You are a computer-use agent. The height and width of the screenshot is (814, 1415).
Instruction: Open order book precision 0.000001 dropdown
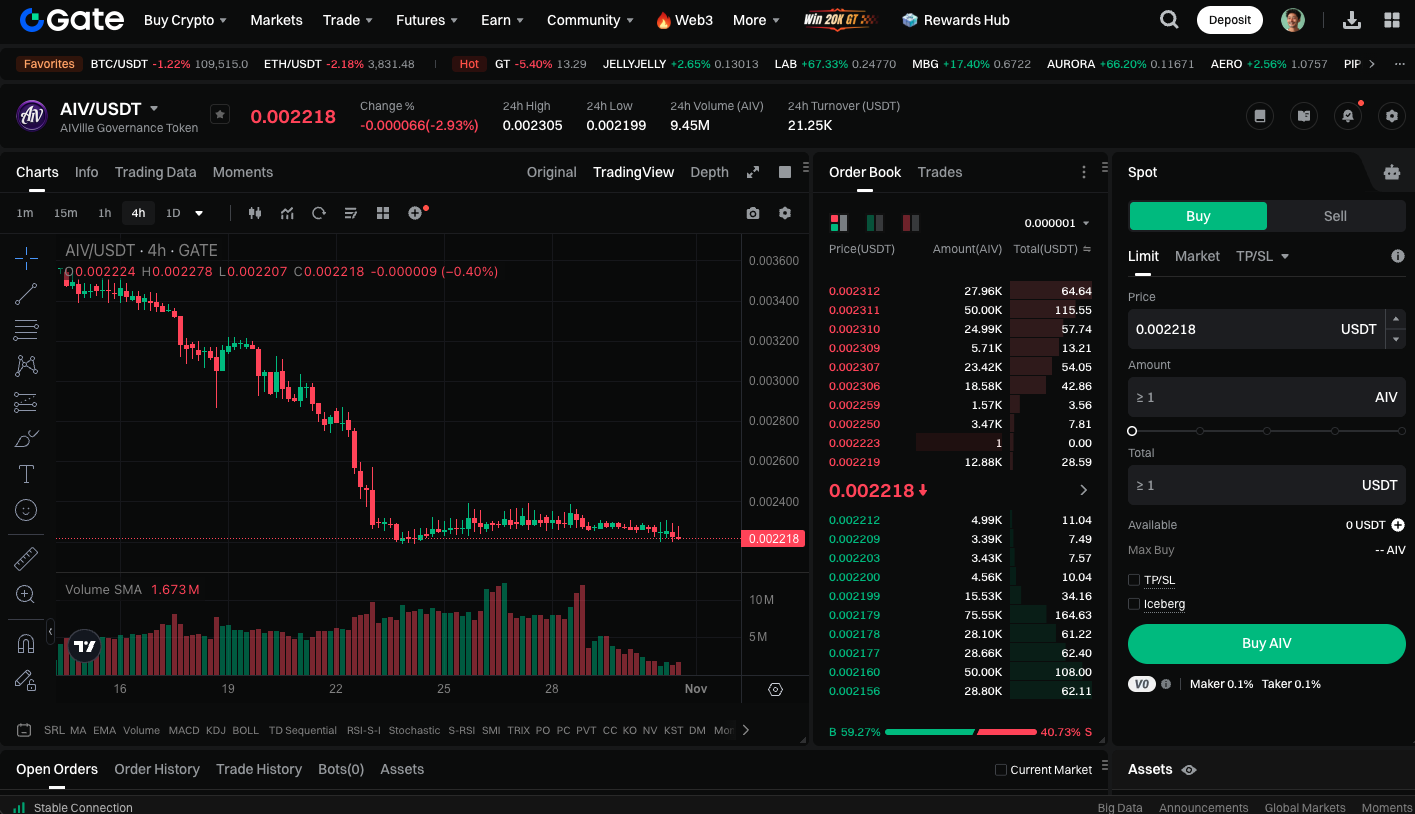1057,223
